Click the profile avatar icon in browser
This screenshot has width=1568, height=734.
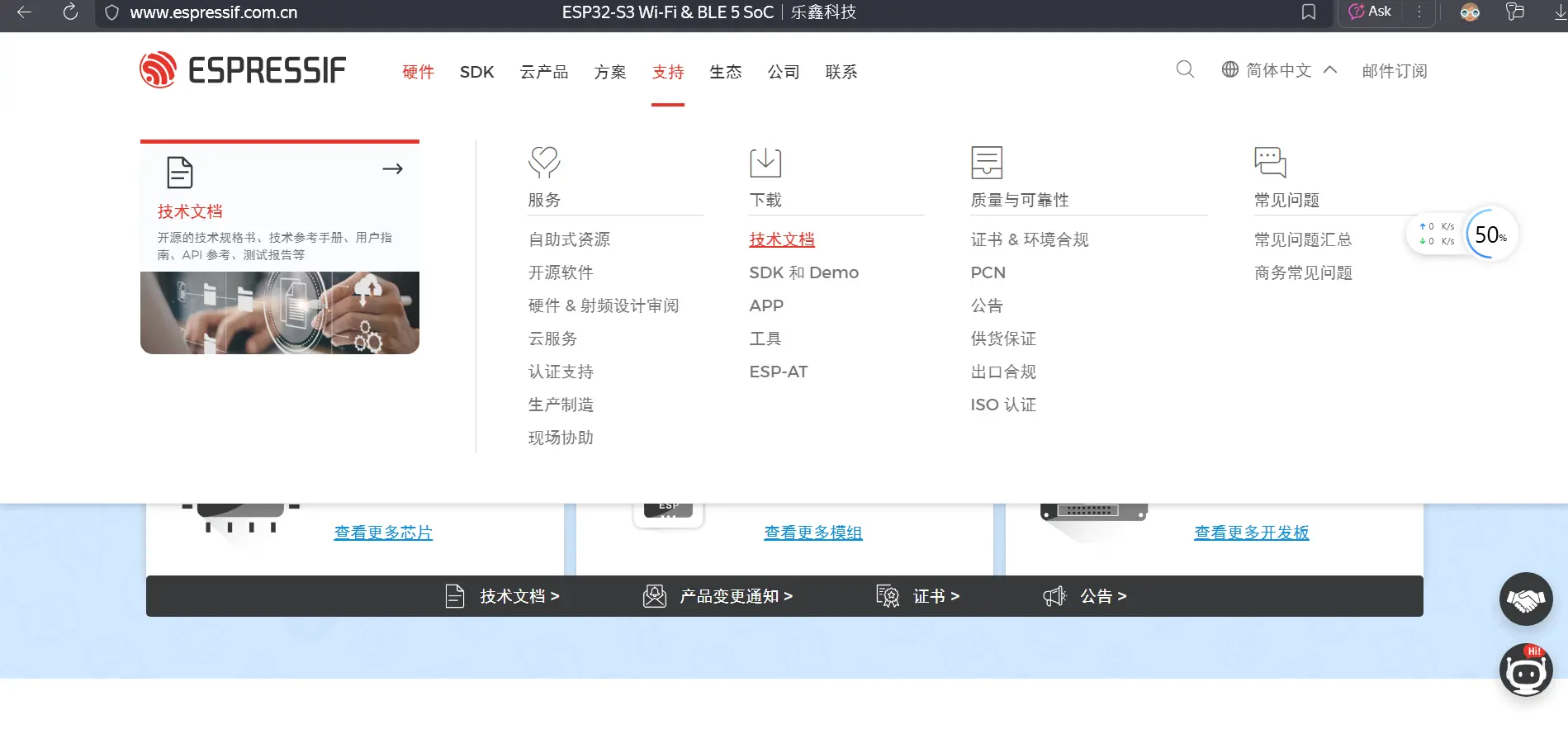1470,12
